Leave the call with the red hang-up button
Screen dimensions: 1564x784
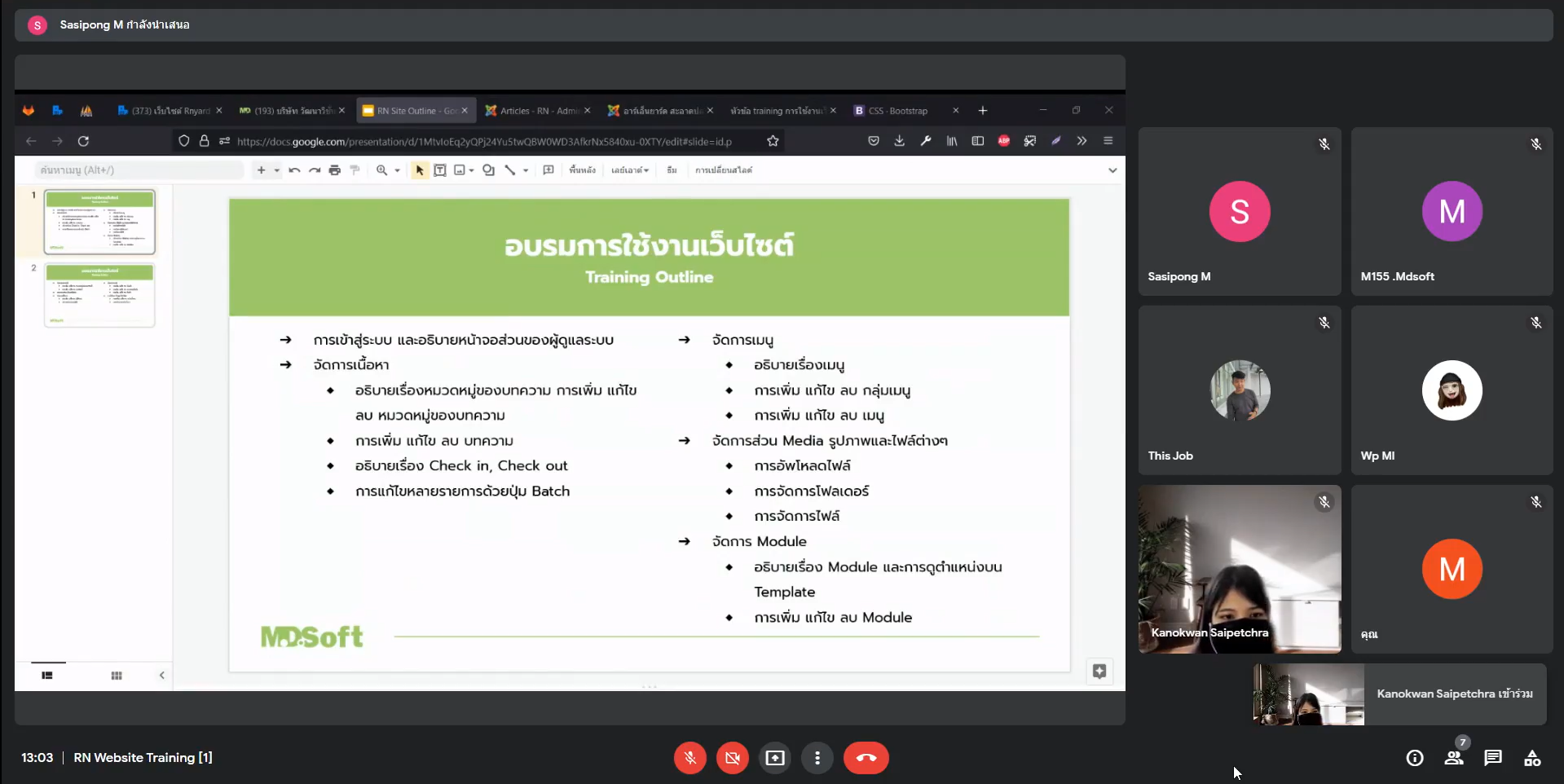pos(866,758)
